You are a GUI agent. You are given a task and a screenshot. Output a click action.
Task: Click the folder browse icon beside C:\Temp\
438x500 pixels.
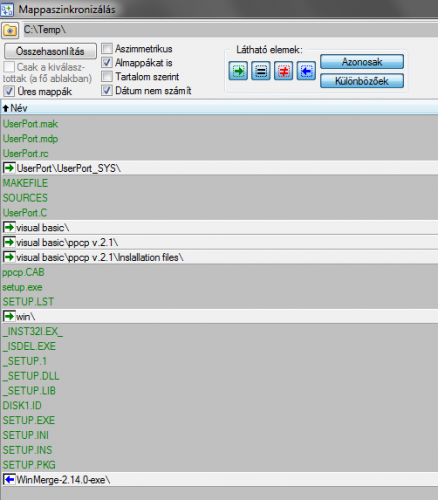point(10,30)
